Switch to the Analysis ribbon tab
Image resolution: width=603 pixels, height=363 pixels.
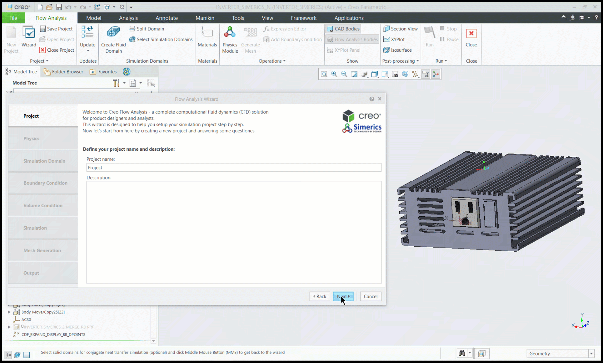(128, 18)
